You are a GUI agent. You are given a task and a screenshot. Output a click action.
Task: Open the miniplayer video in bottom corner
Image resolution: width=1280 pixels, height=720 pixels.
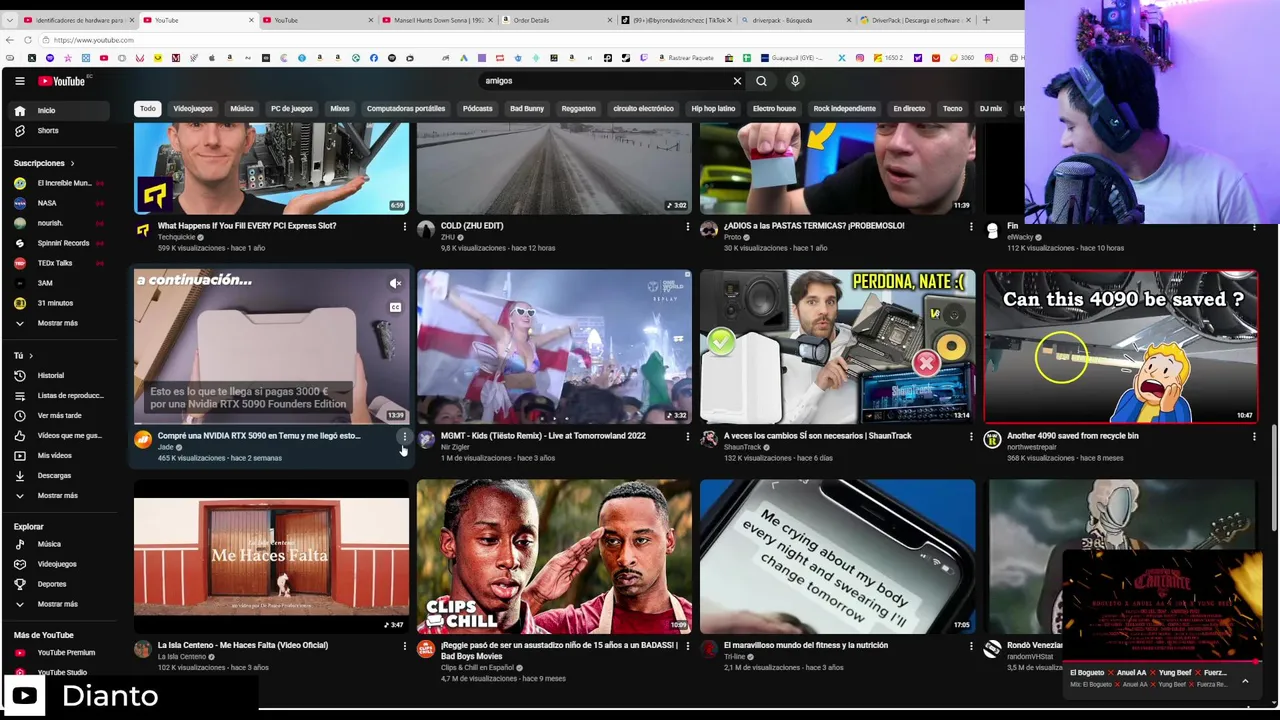(1160, 605)
